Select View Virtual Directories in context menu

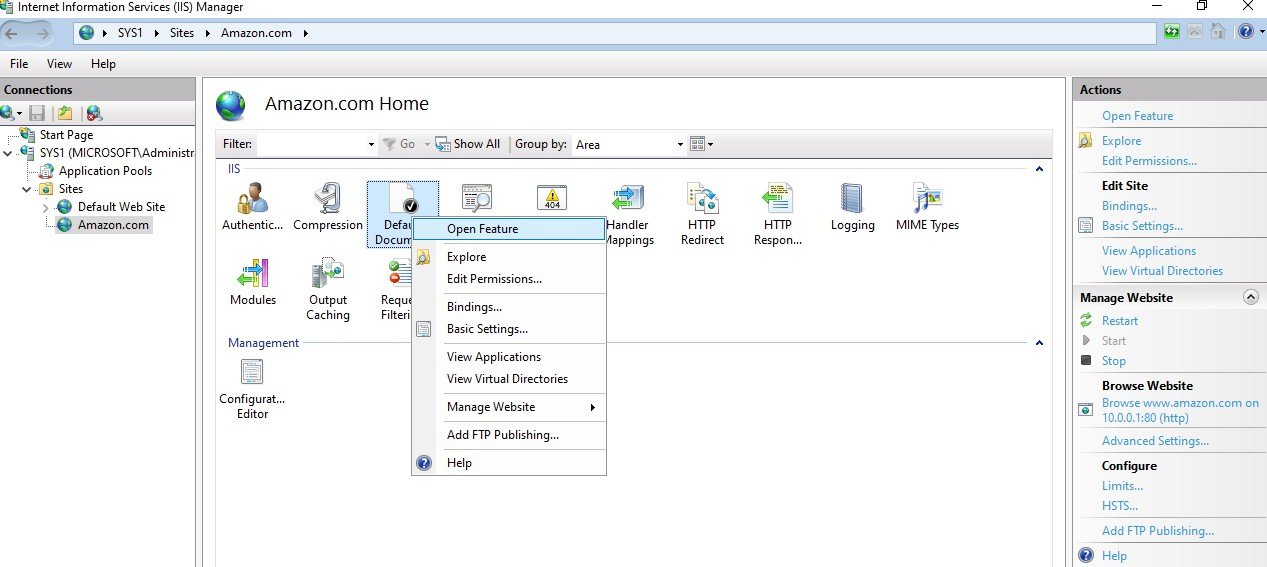(x=508, y=379)
